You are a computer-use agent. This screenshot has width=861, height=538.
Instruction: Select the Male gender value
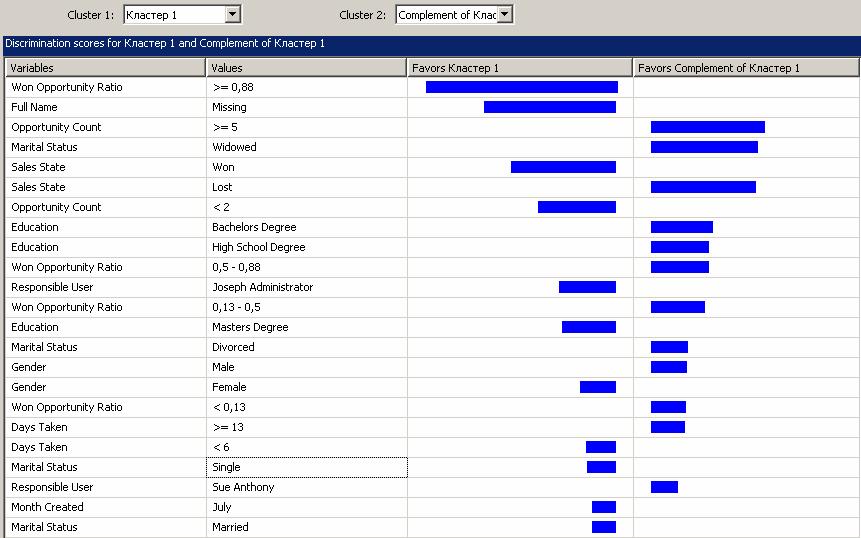pos(306,367)
